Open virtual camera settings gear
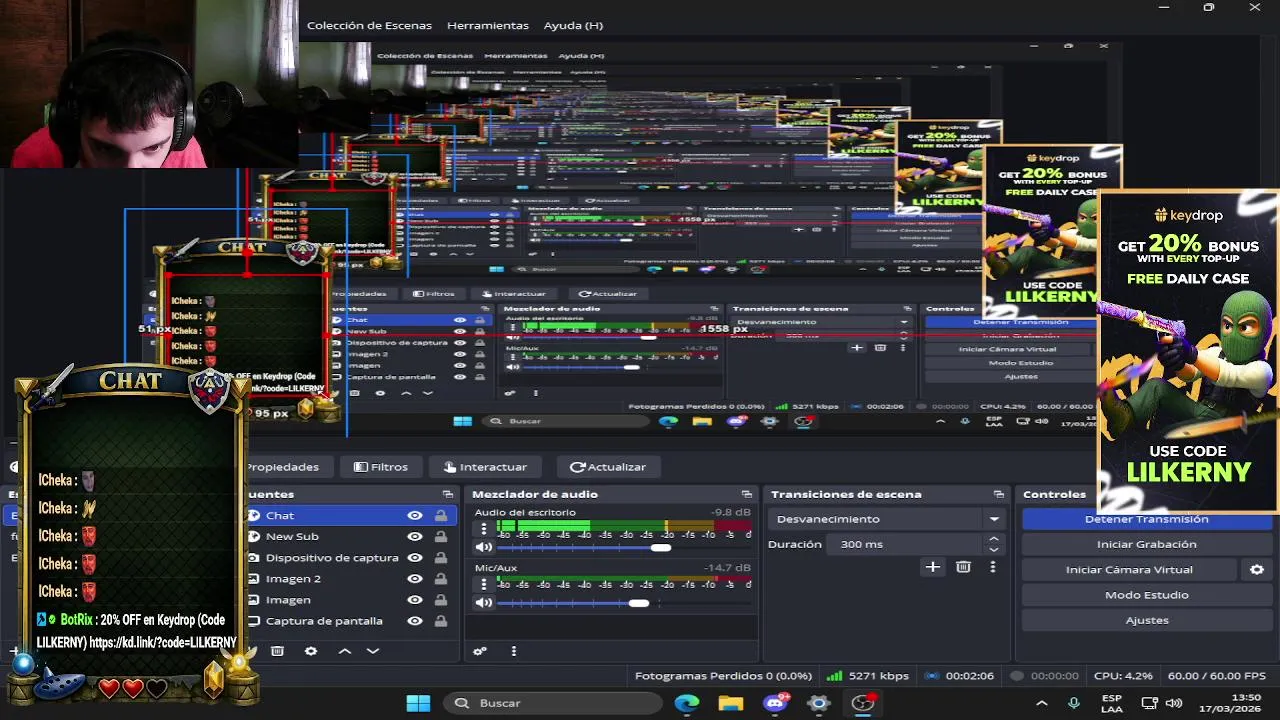Image resolution: width=1280 pixels, height=720 pixels. (x=1257, y=570)
